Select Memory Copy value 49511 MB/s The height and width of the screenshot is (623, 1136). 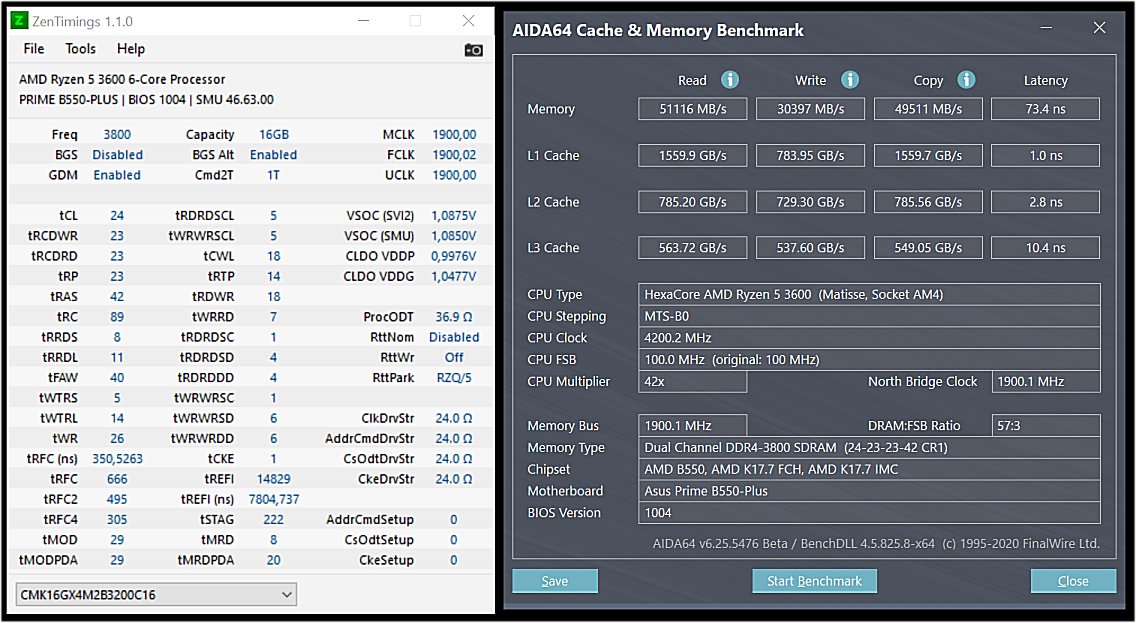point(928,109)
